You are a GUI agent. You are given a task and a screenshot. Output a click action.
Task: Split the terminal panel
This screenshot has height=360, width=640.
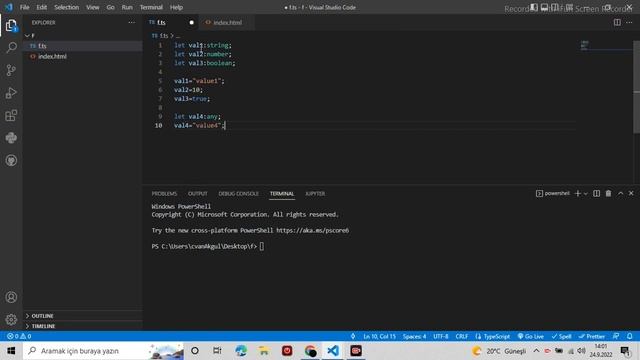pyautogui.click(x=596, y=193)
